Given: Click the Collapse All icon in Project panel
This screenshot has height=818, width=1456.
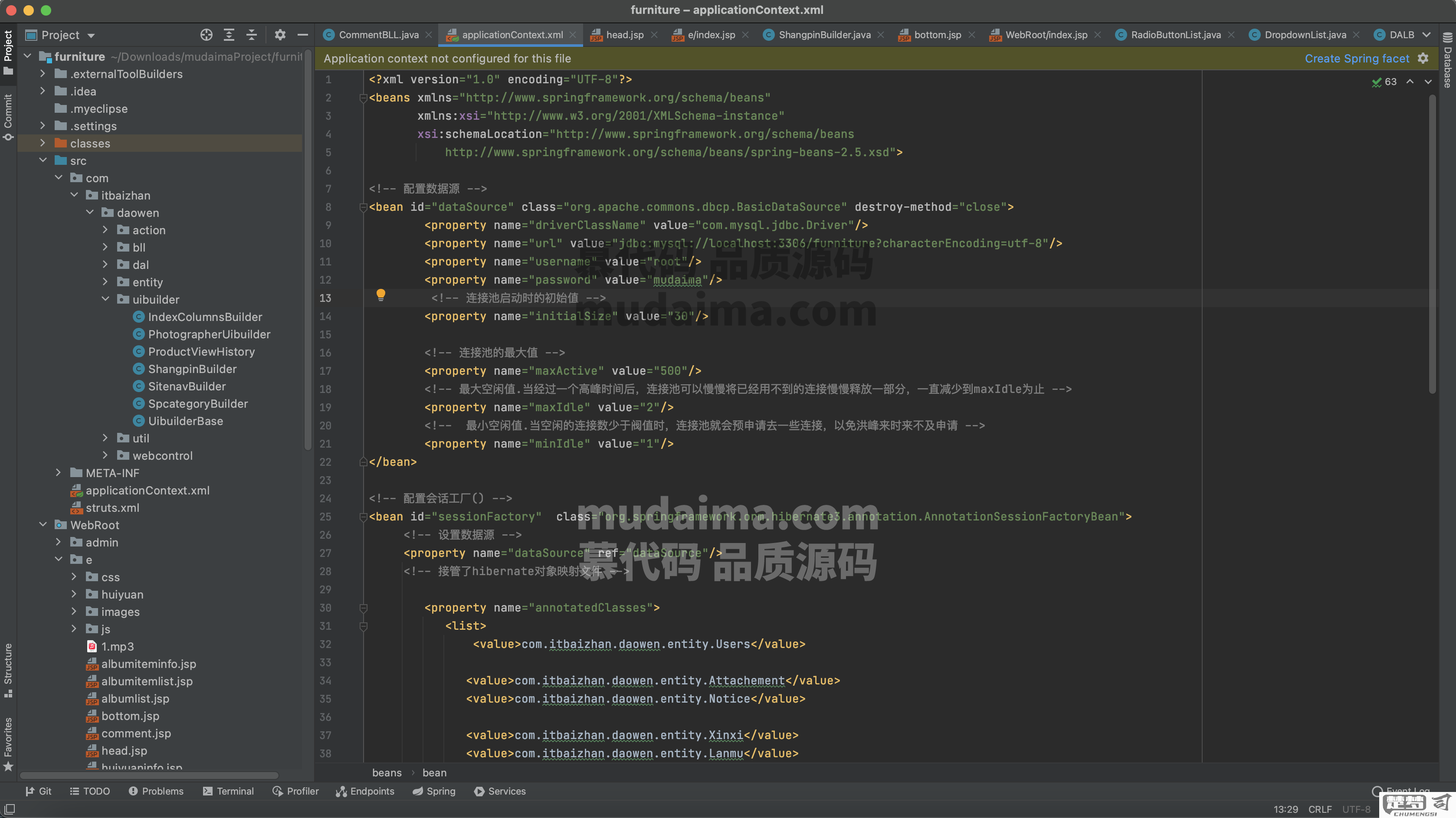Looking at the screenshot, I should pyautogui.click(x=252, y=35).
